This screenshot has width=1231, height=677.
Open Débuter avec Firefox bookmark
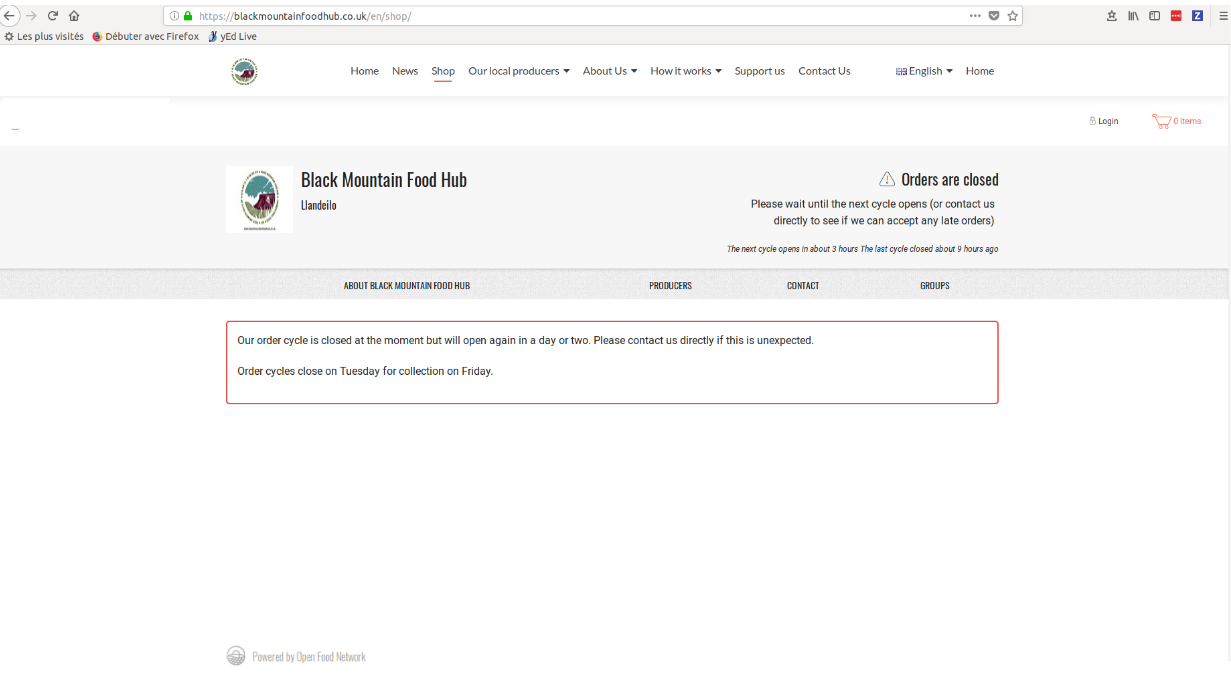coord(146,36)
